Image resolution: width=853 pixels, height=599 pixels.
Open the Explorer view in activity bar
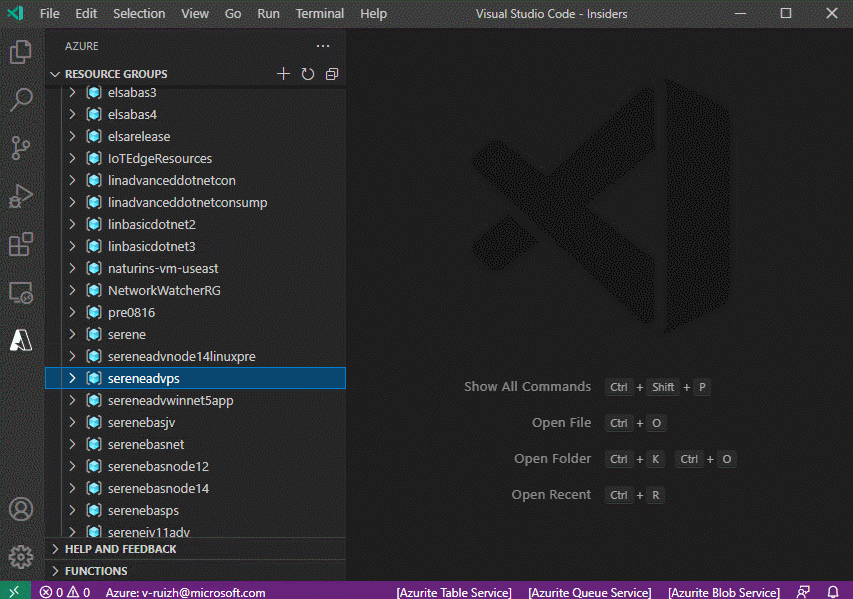click(21, 52)
